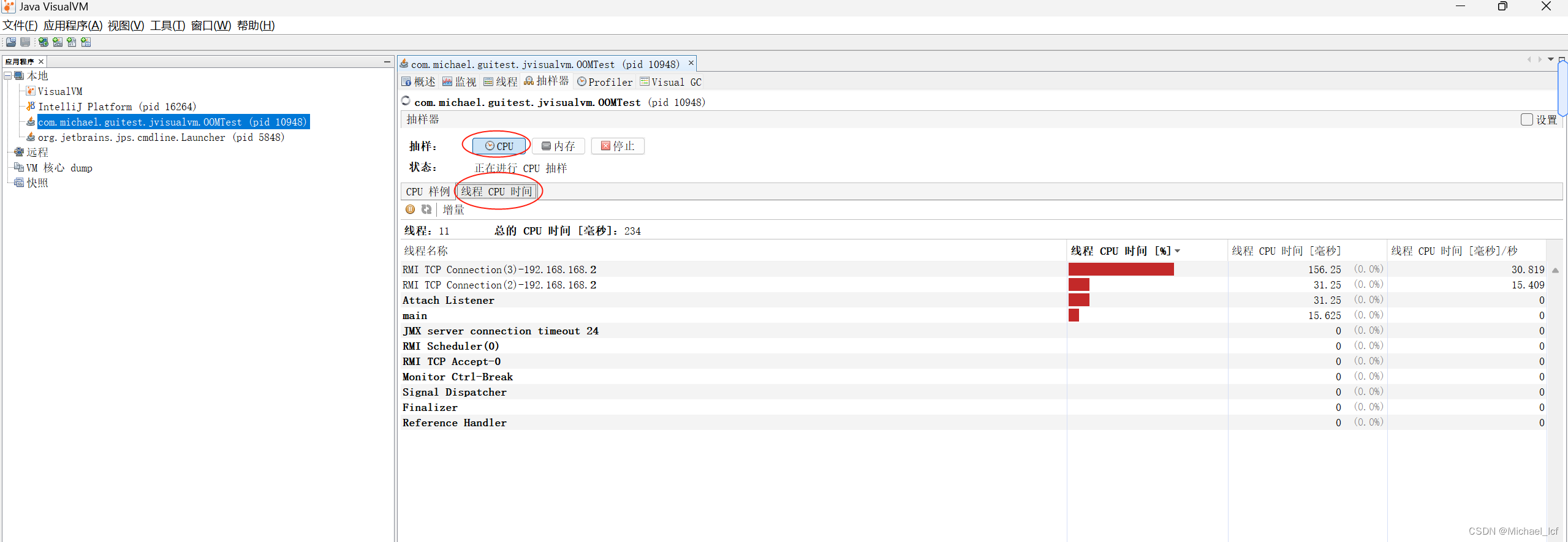Toggle the 增量 delta results button

pos(453,209)
